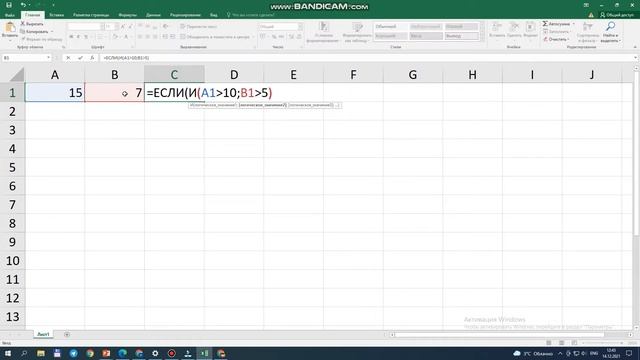This screenshot has height=360, width=640.
Task: Click the Вставить paste clipboard icon
Action: click(x=10, y=28)
